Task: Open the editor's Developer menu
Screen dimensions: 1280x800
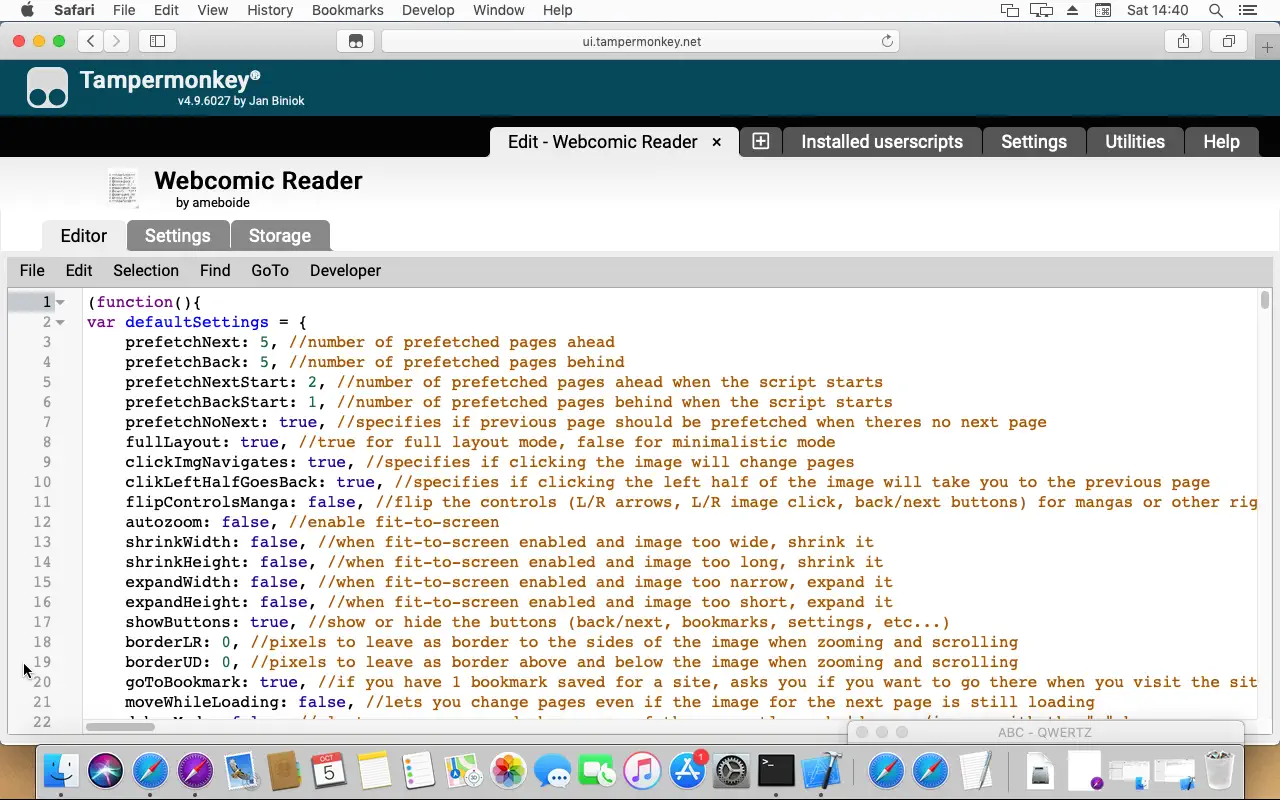Action: pos(345,270)
